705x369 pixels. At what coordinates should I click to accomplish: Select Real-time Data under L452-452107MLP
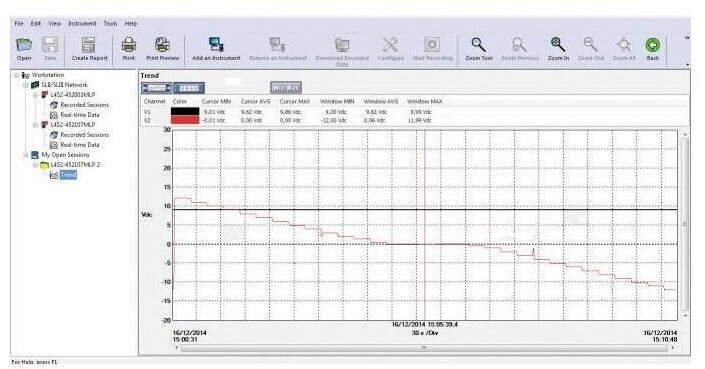click(x=80, y=145)
